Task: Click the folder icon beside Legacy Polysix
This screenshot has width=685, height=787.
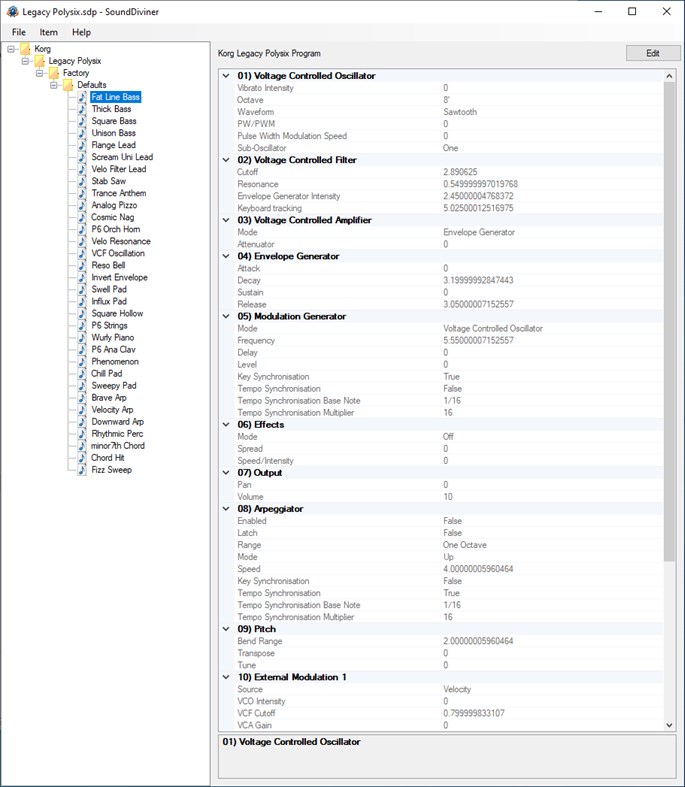Action: tap(40, 61)
